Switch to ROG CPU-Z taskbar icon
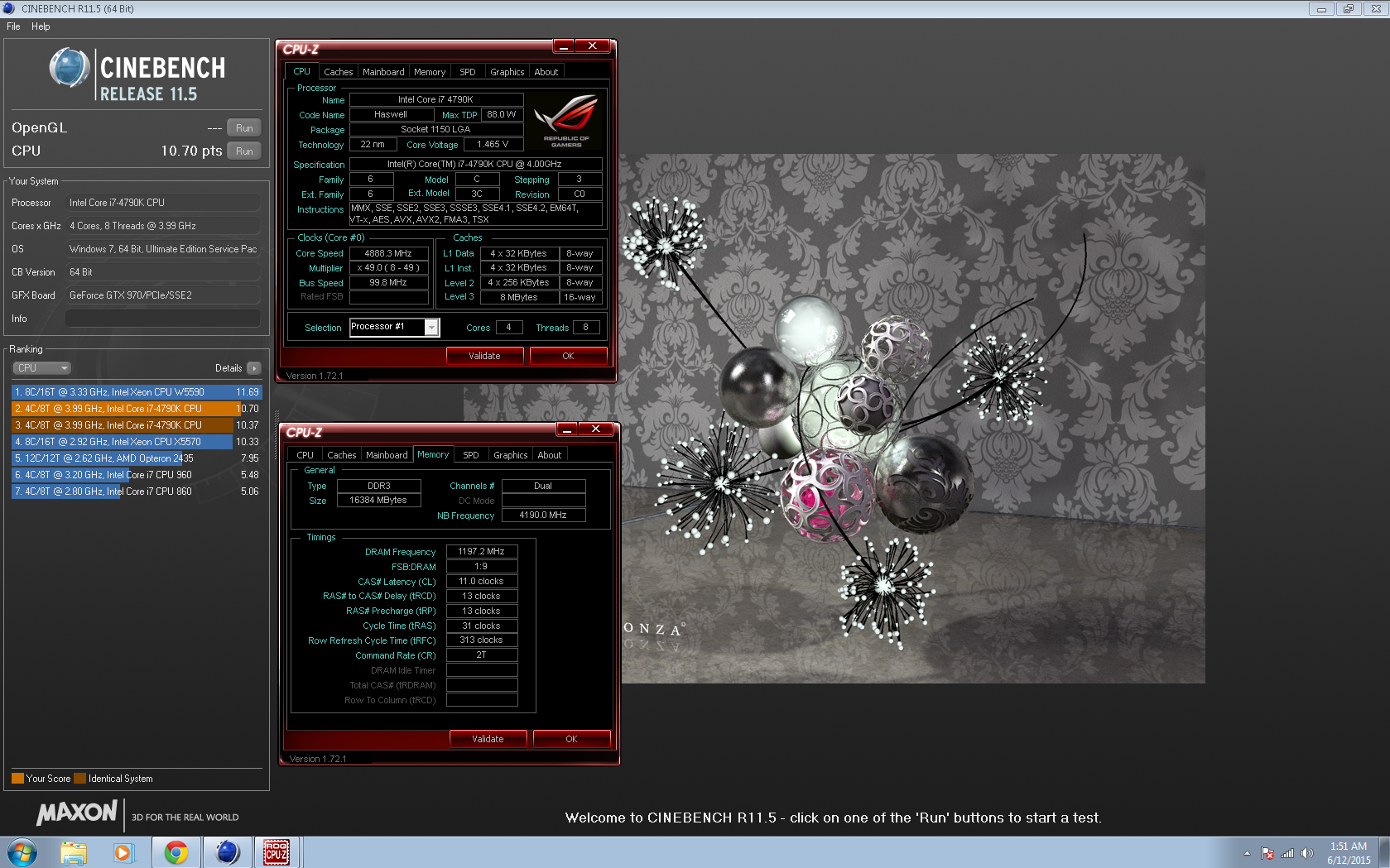This screenshot has height=868, width=1390. 277,852
